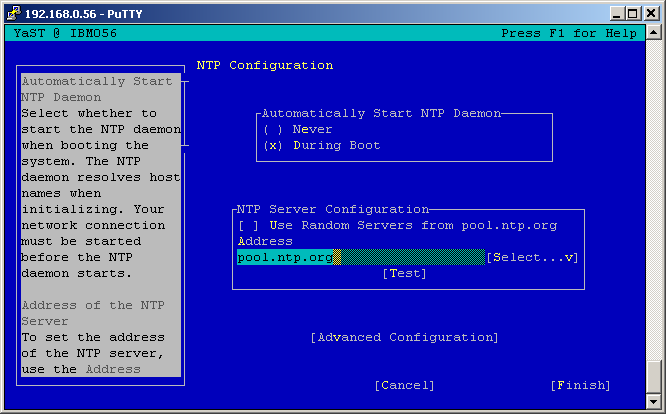Enable Use Random Servers from pool.ntp.org
The height and width of the screenshot is (414, 666).
click(x=398, y=225)
